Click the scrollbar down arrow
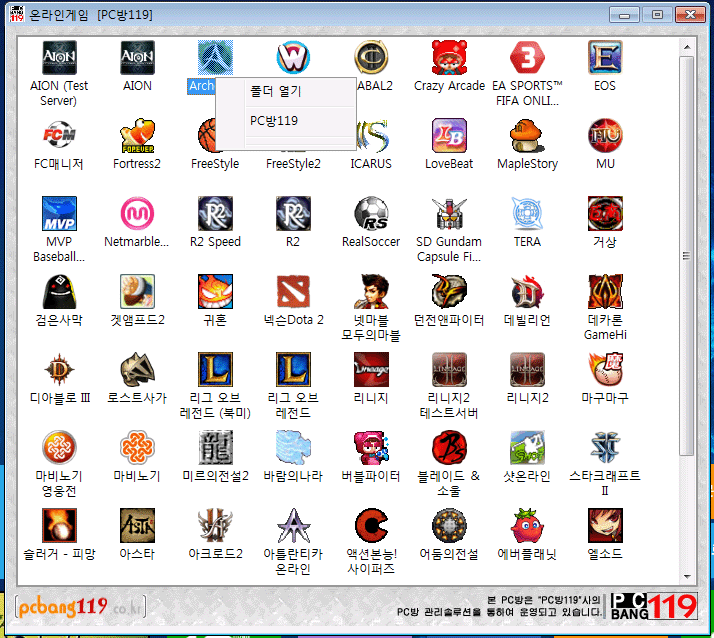 click(x=687, y=576)
